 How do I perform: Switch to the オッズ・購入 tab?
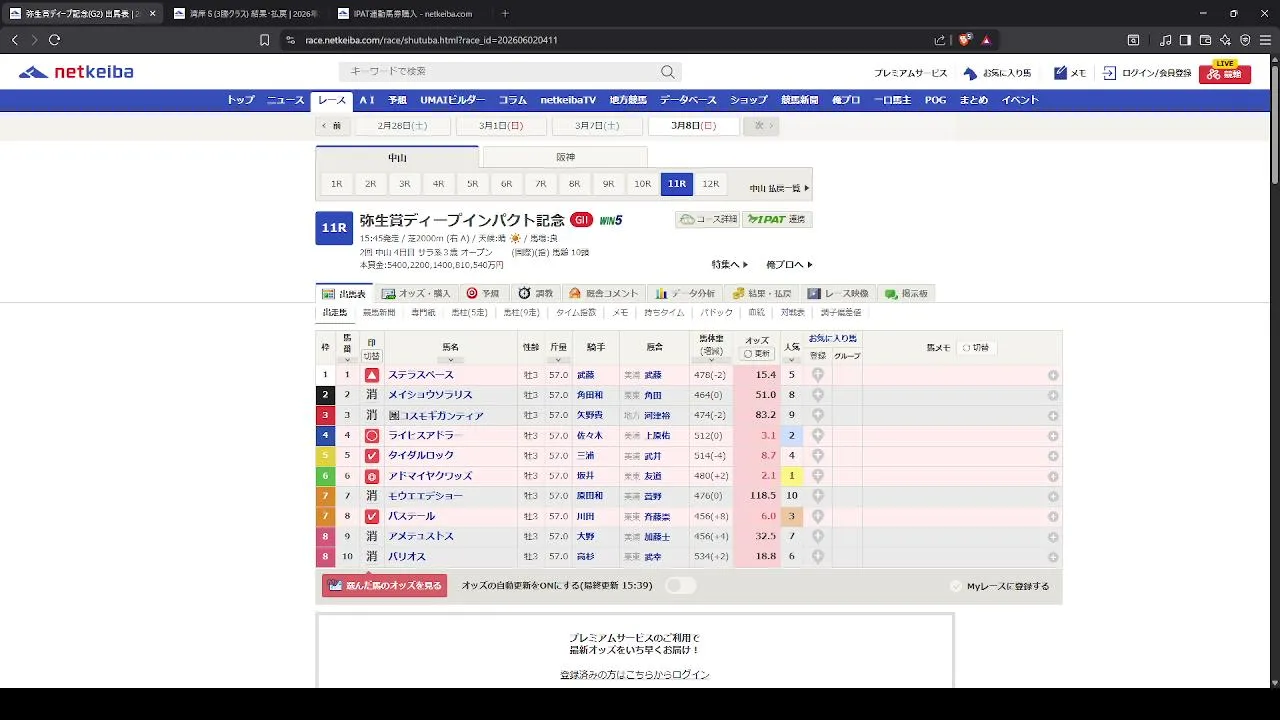pyautogui.click(x=416, y=294)
